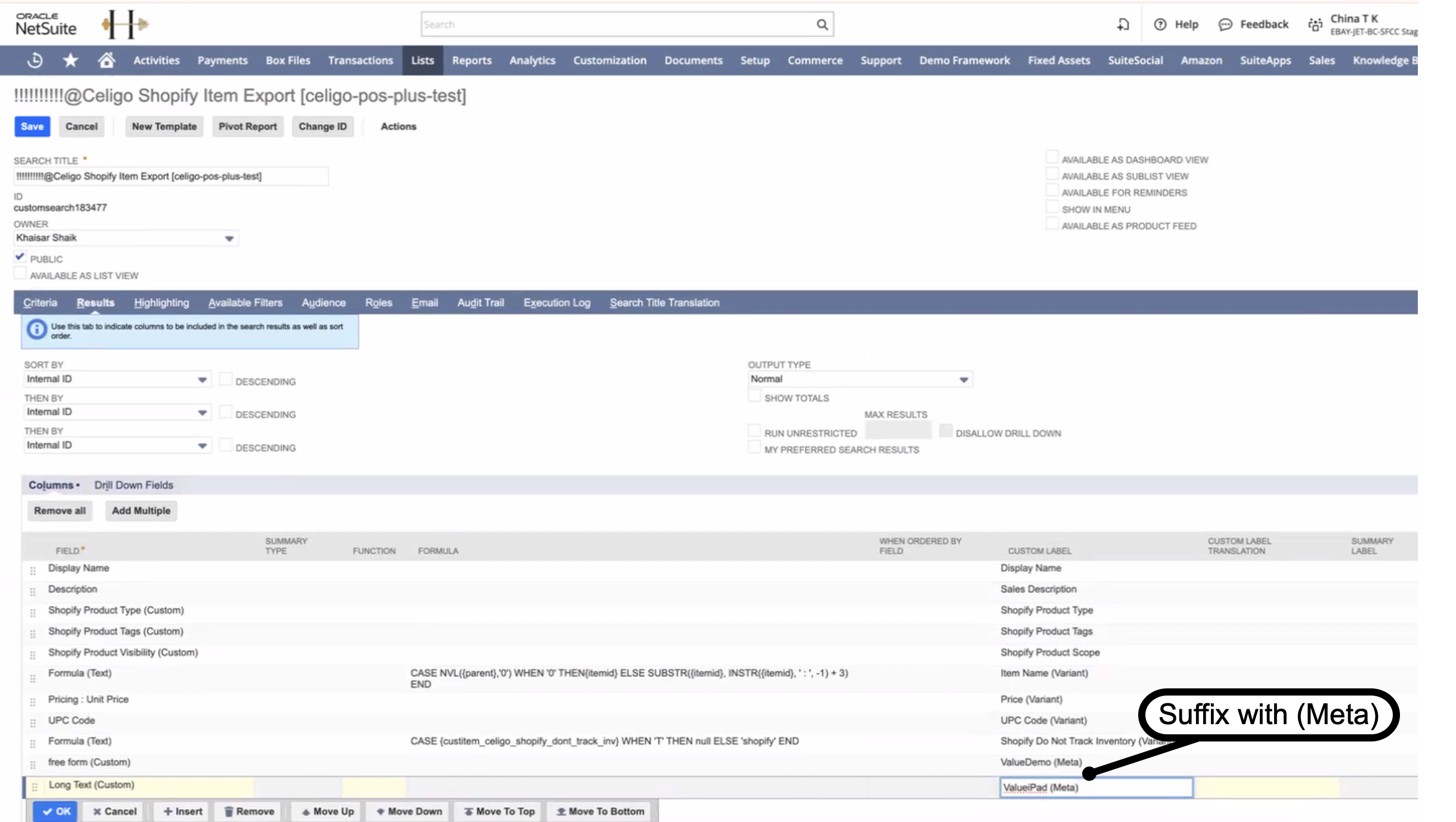Switch to the Available Filters tab
The image size is (1456, 822).
245,302
